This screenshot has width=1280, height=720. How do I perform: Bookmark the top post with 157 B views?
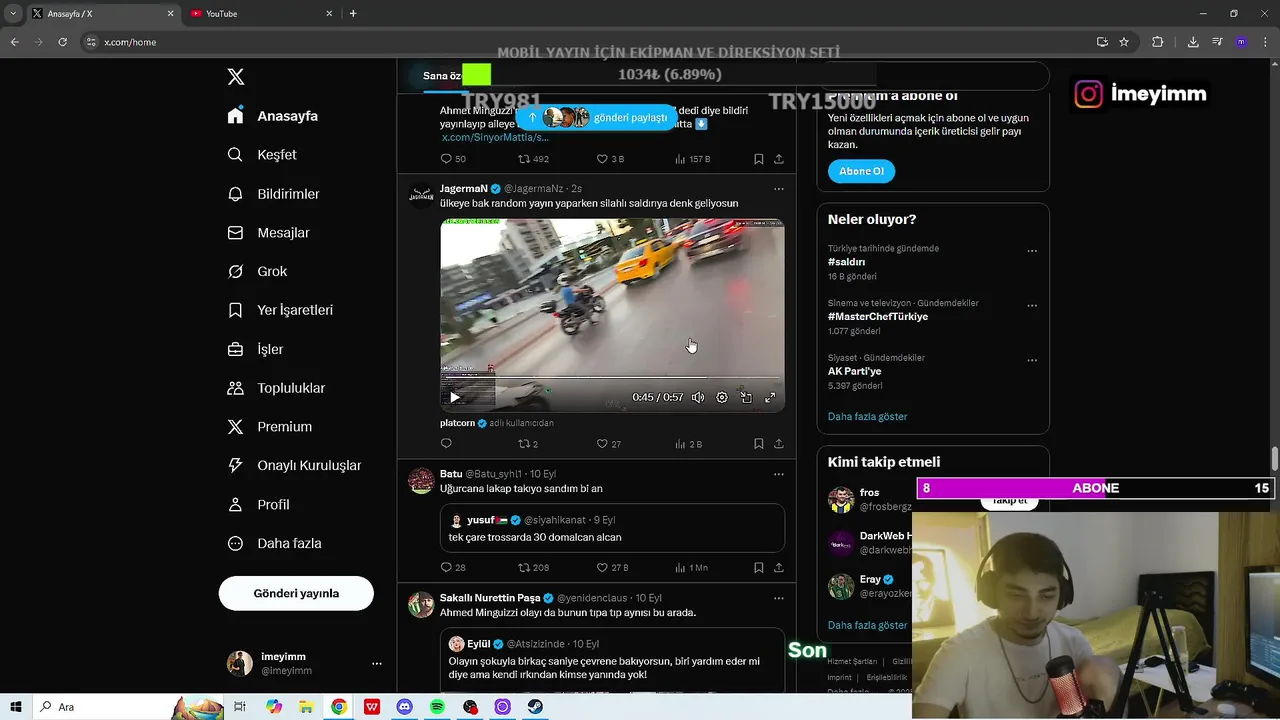tap(759, 159)
